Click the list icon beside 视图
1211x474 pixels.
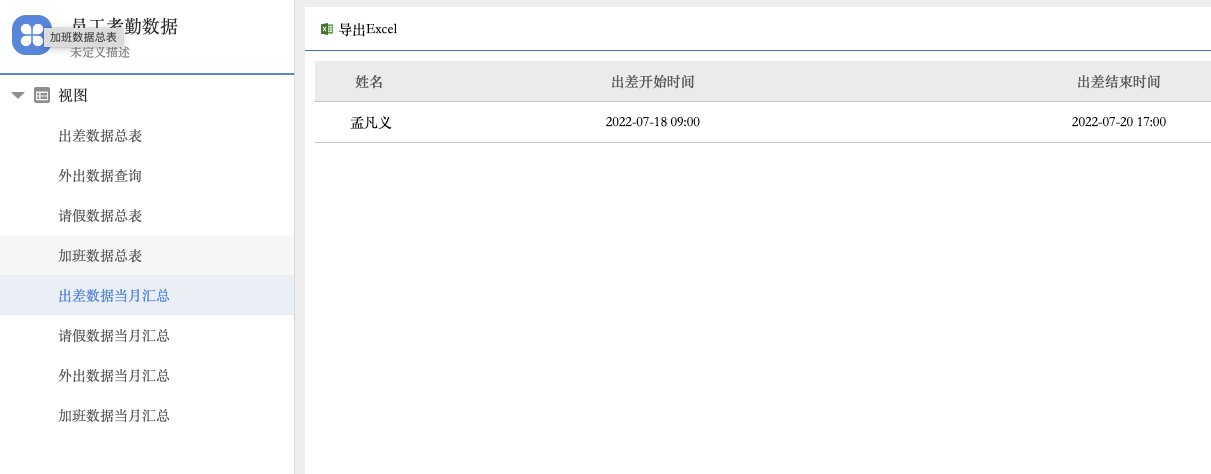tap(42, 95)
